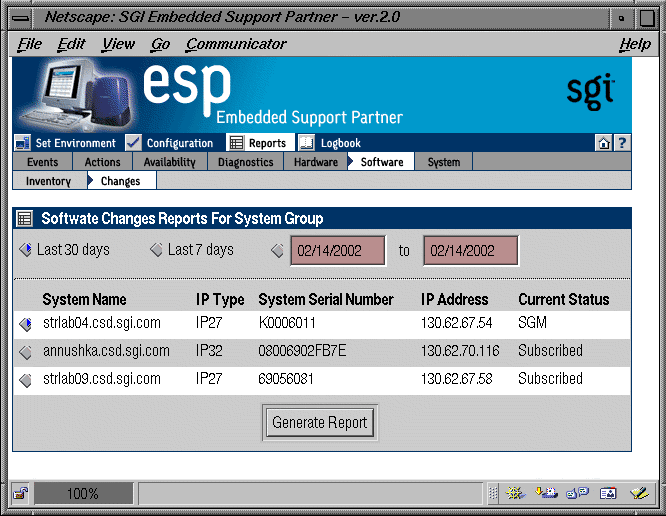
Task: Switch to the Actions tab
Action: (x=102, y=162)
